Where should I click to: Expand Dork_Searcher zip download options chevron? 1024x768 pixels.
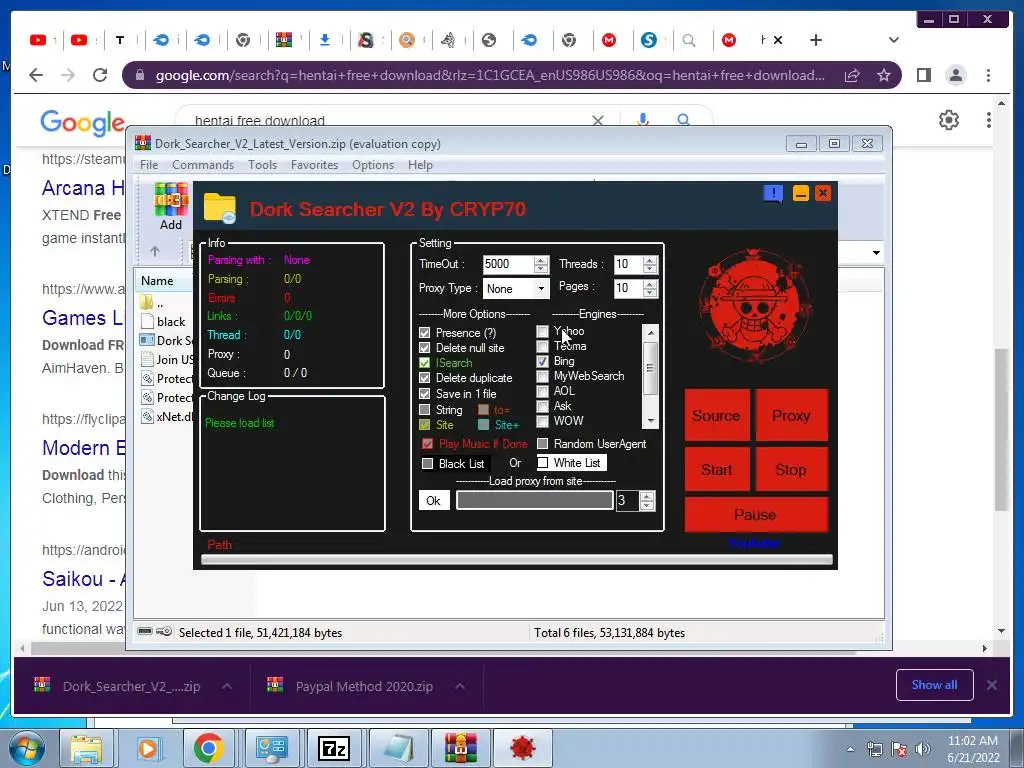[227, 686]
